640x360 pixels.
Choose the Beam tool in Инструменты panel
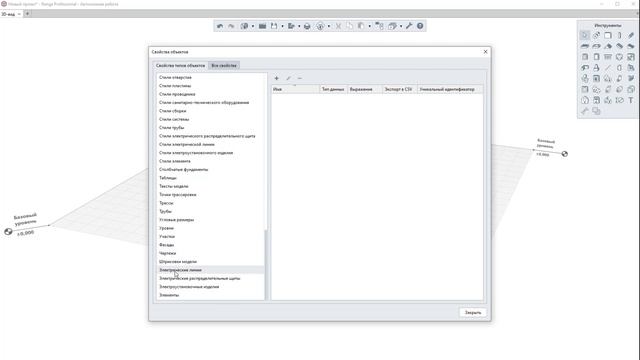pyautogui.click(x=631, y=35)
